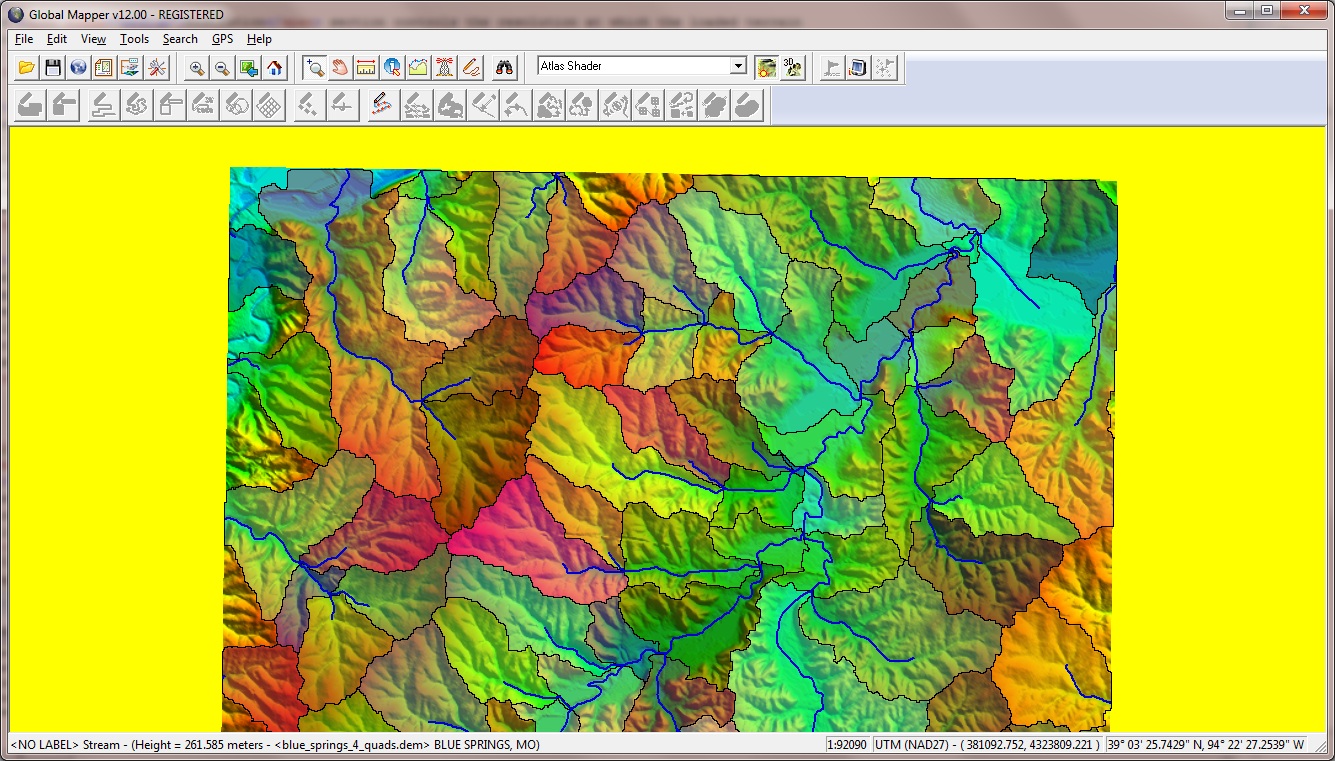This screenshot has height=761, width=1335.
Task: Click the Zoom In magnifier with plus
Action: [197, 68]
